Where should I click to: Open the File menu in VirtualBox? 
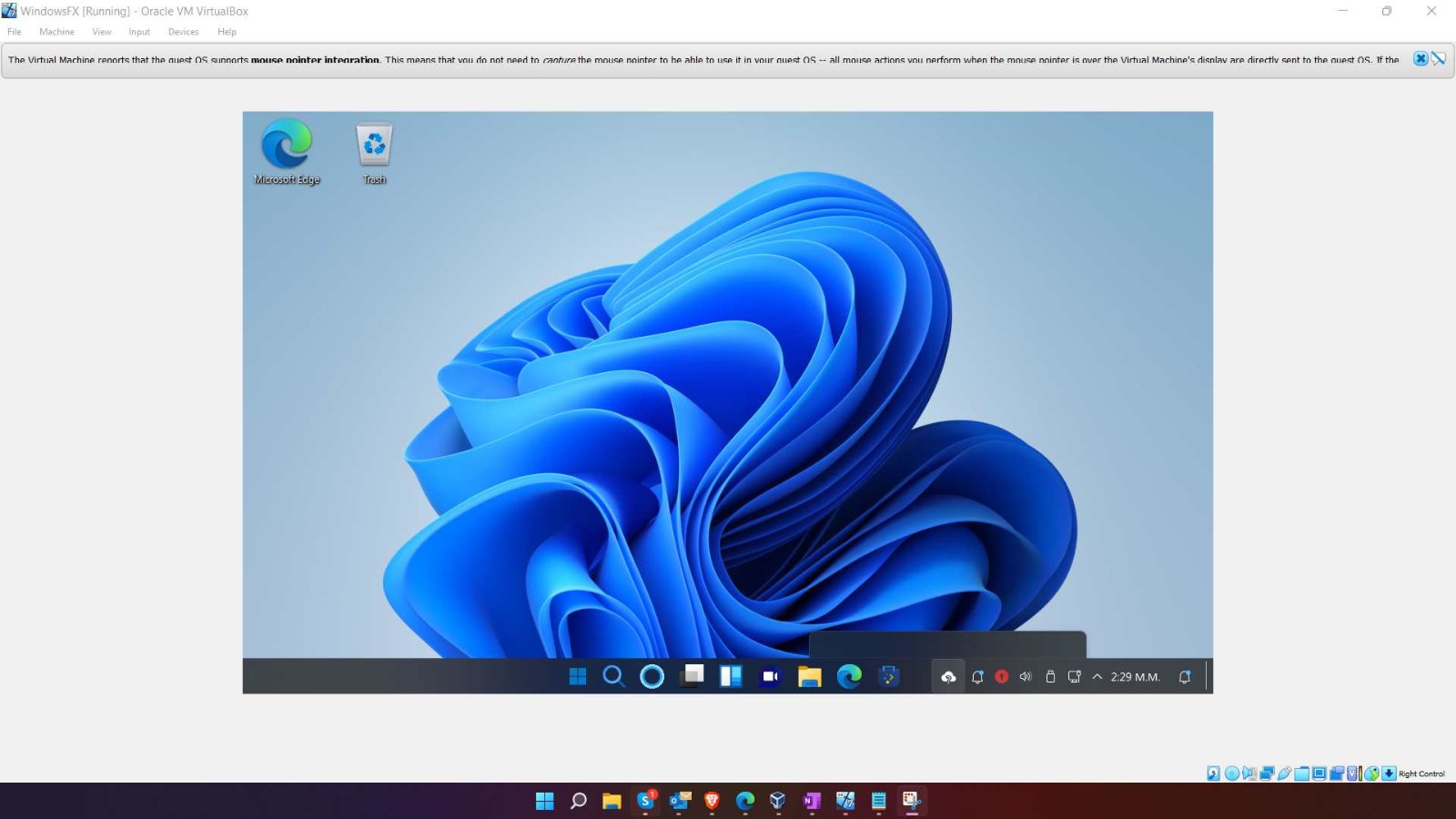point(15,32)
